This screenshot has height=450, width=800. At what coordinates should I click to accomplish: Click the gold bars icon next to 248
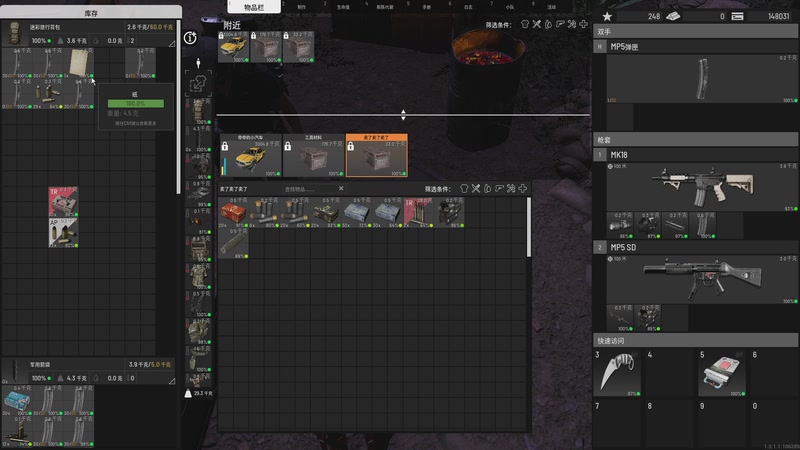click(673, 16)
